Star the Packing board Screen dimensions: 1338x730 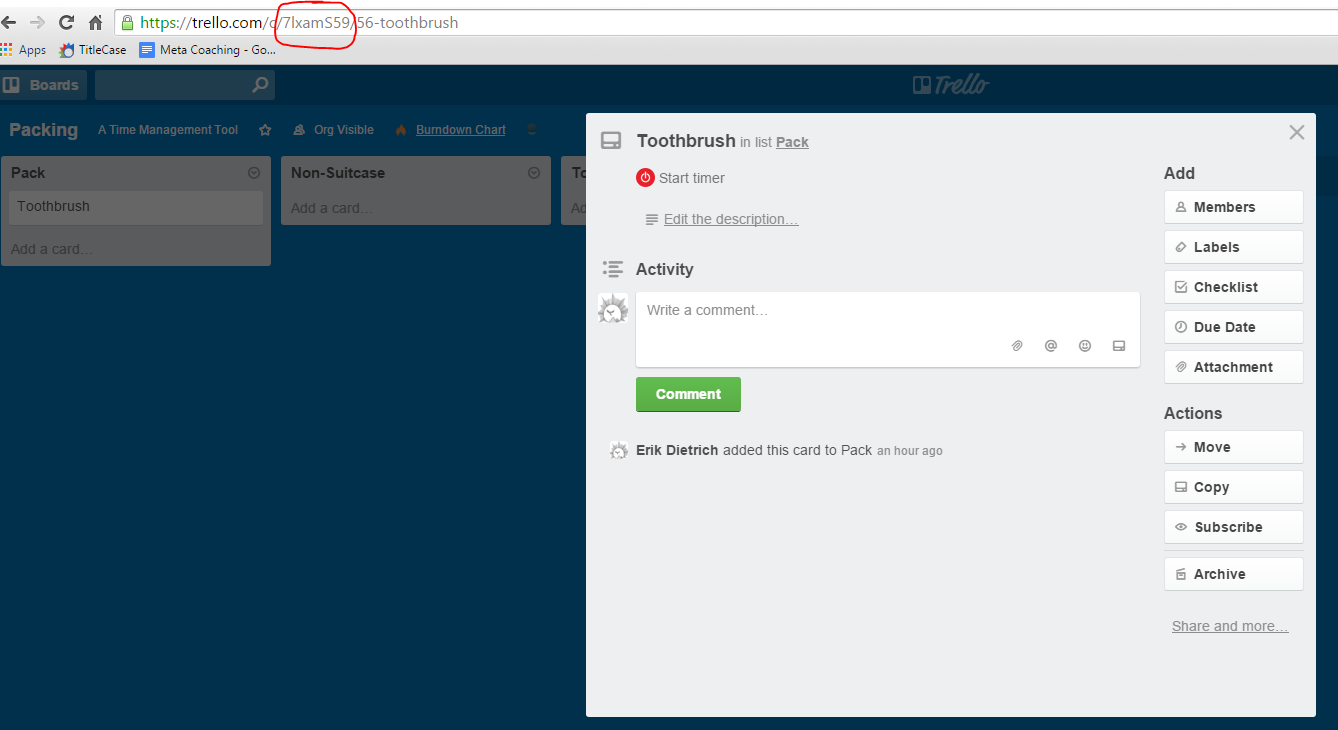265,130
